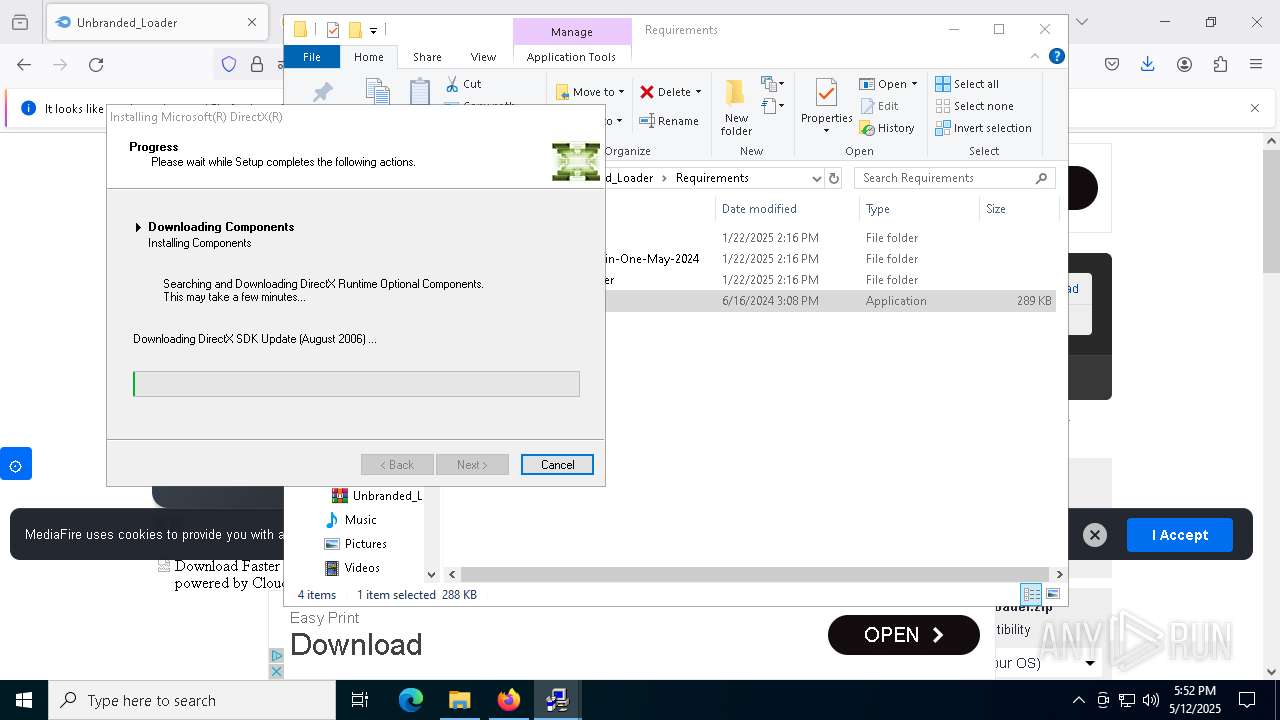Dismiss the MediaFire cookie banner X
Screen dimensions: 1280x720
pyautogui.click(x=1095, y=535)
